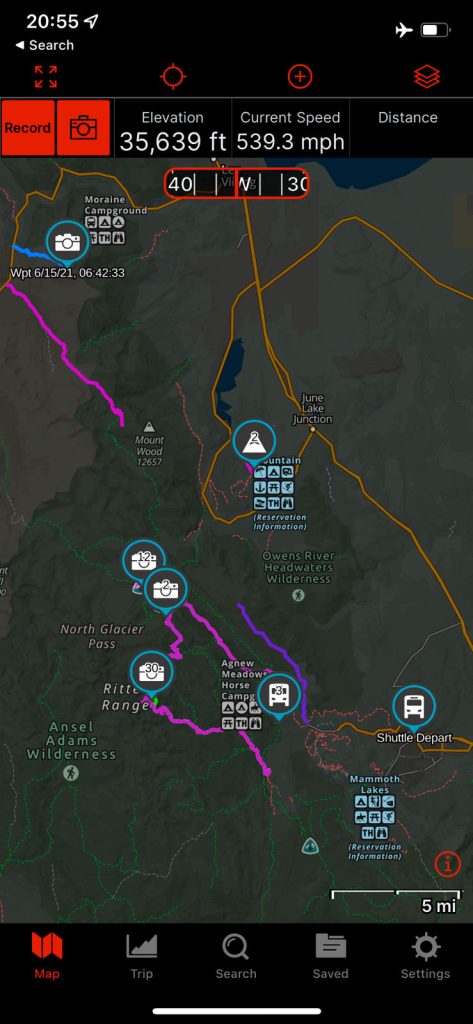Tap the fullscreen expand arrows icon
This screenshot has width=473, height=1024.
[46, 76]
